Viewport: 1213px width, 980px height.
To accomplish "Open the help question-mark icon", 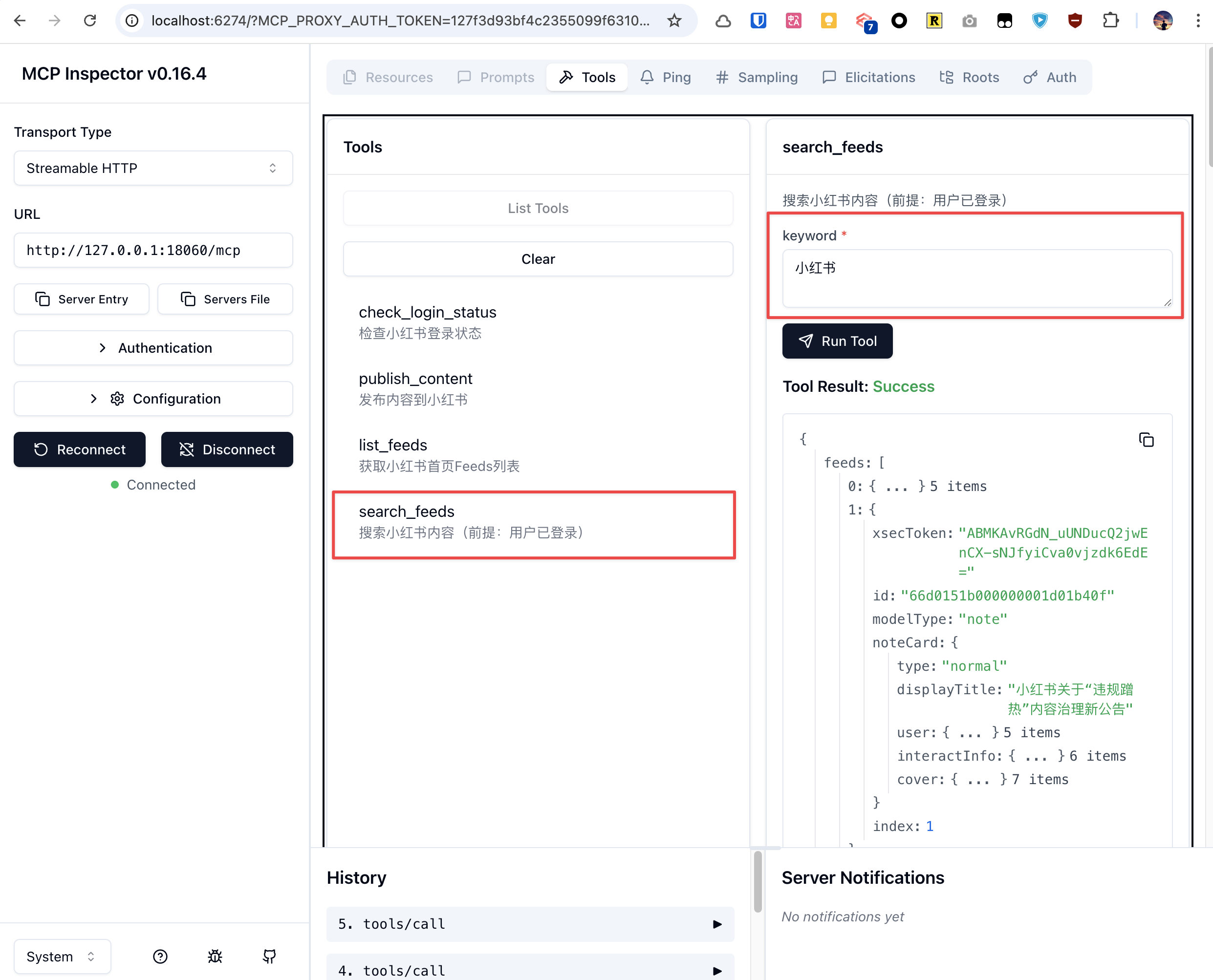I will tap(160, 956).
